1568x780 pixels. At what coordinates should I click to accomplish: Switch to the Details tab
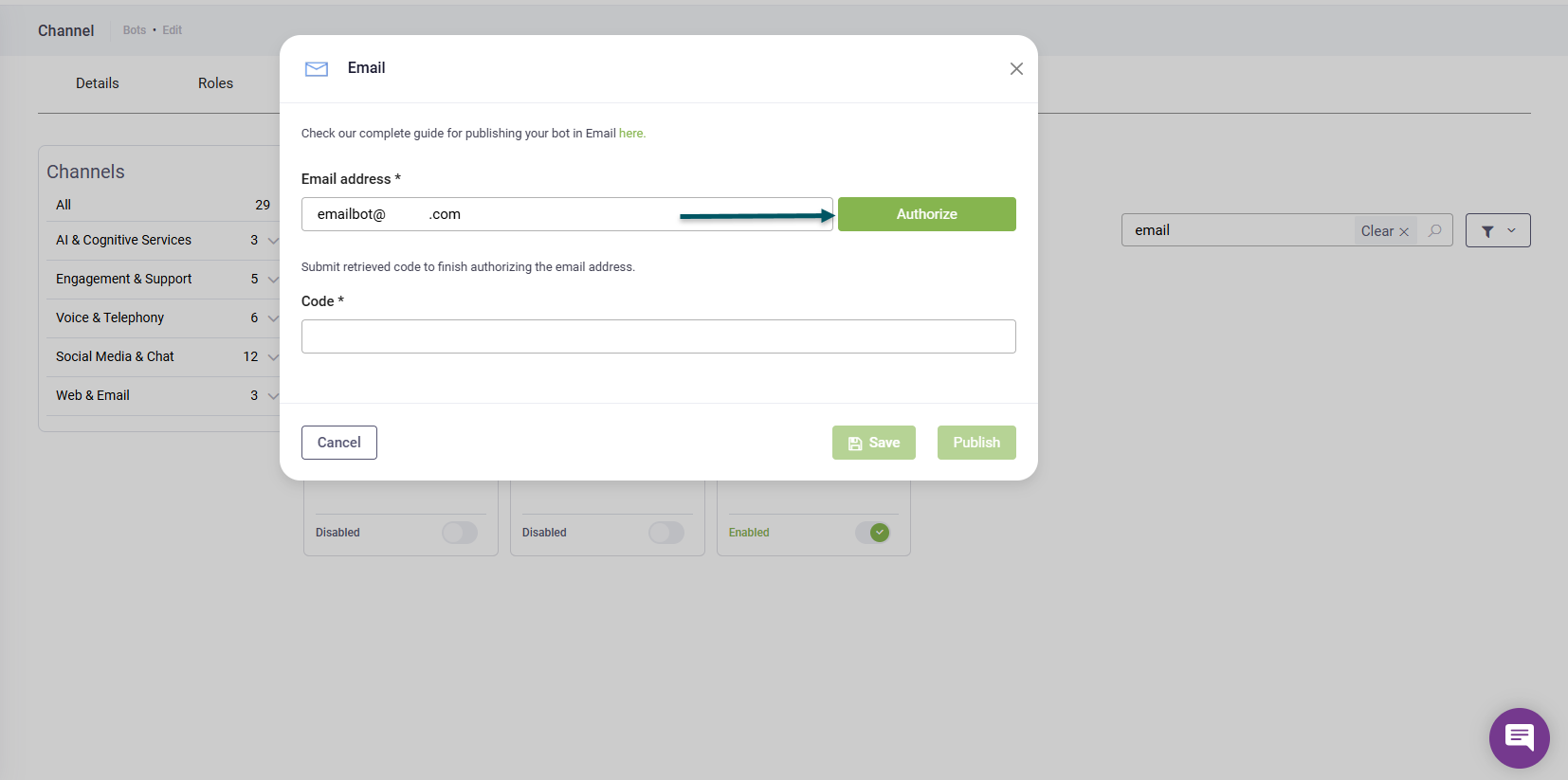click(x=98, y=83)
